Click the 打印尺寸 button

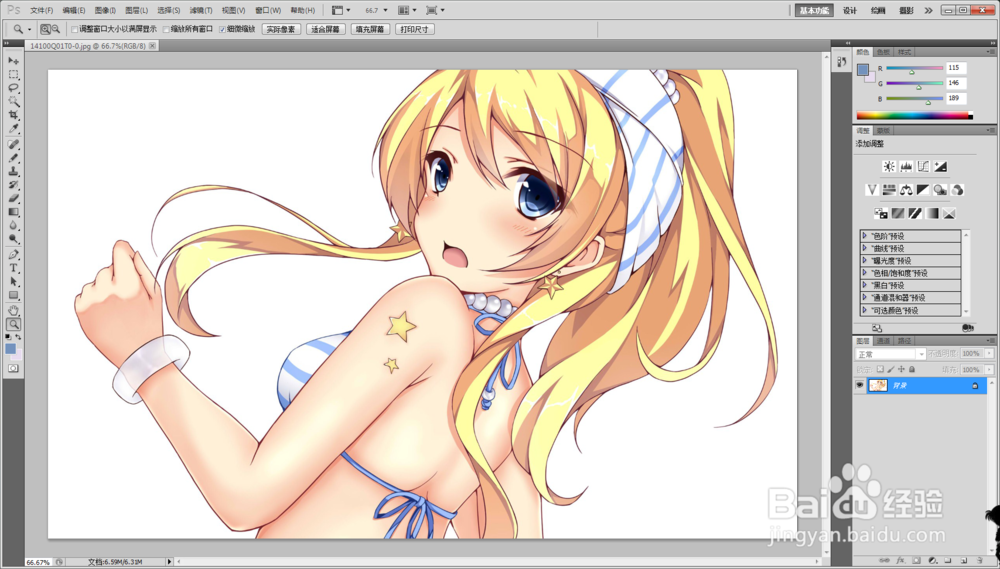click(415, 29)
